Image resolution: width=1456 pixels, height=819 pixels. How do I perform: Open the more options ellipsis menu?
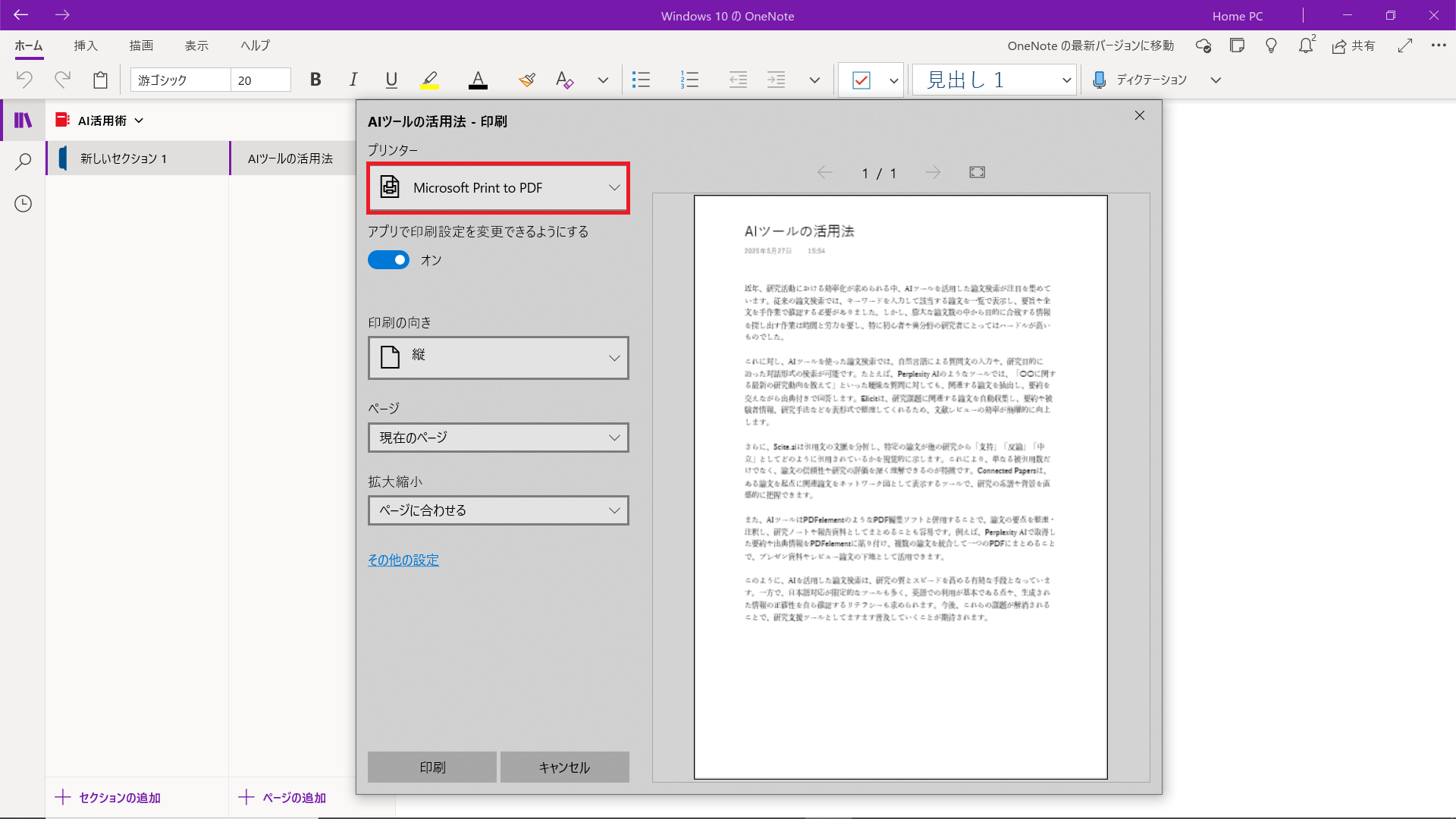[x=1439, y=45]
